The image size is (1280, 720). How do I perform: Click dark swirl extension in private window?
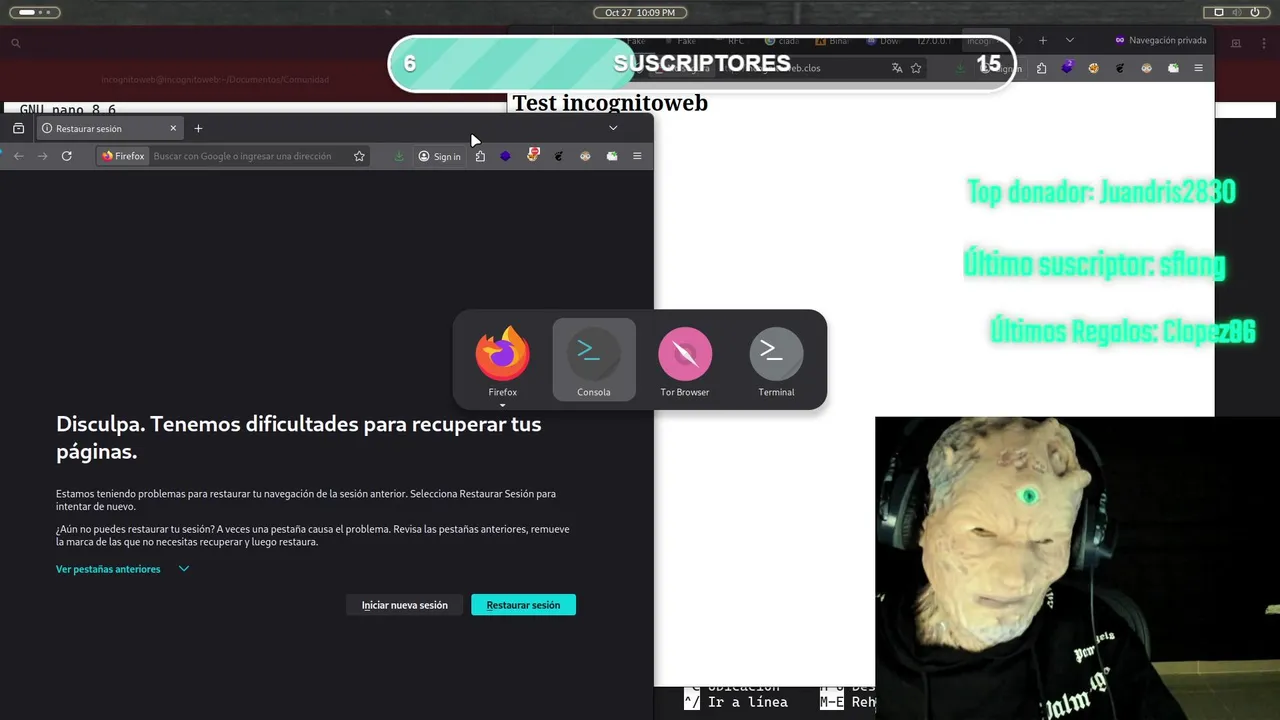click(1120, 68)
